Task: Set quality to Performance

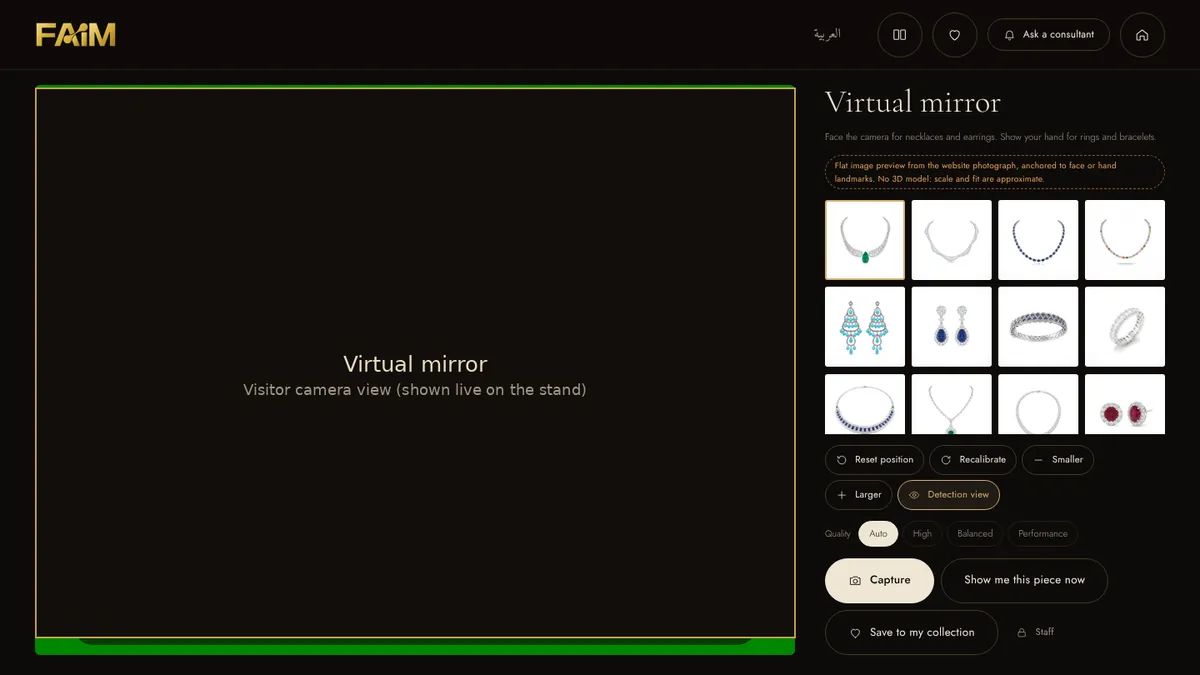Action: pyautogui.click(x=1043, y=534)
